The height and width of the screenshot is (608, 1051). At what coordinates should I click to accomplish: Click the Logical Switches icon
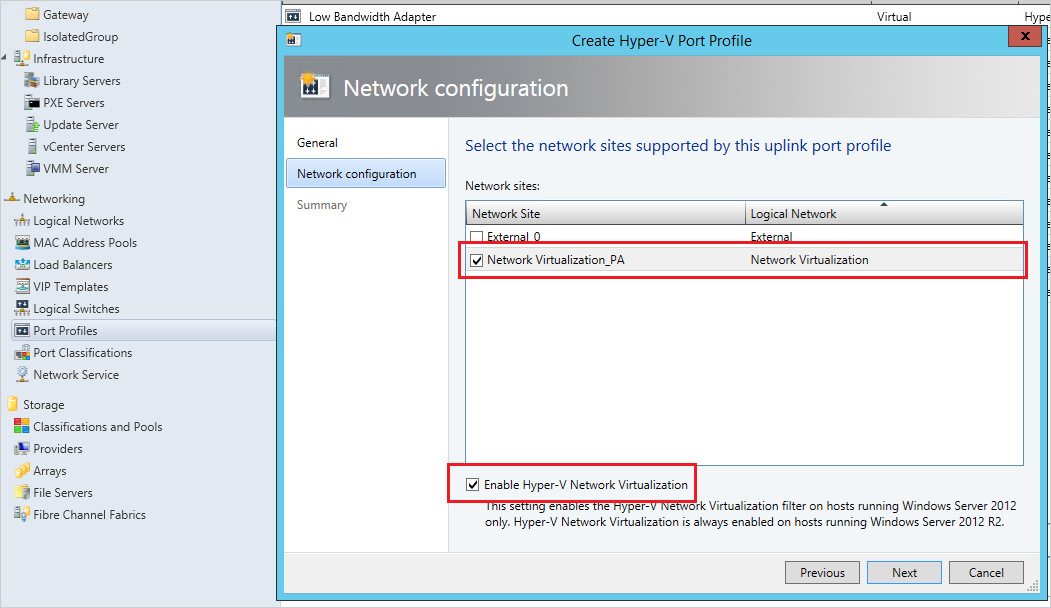tap(22, 308)
